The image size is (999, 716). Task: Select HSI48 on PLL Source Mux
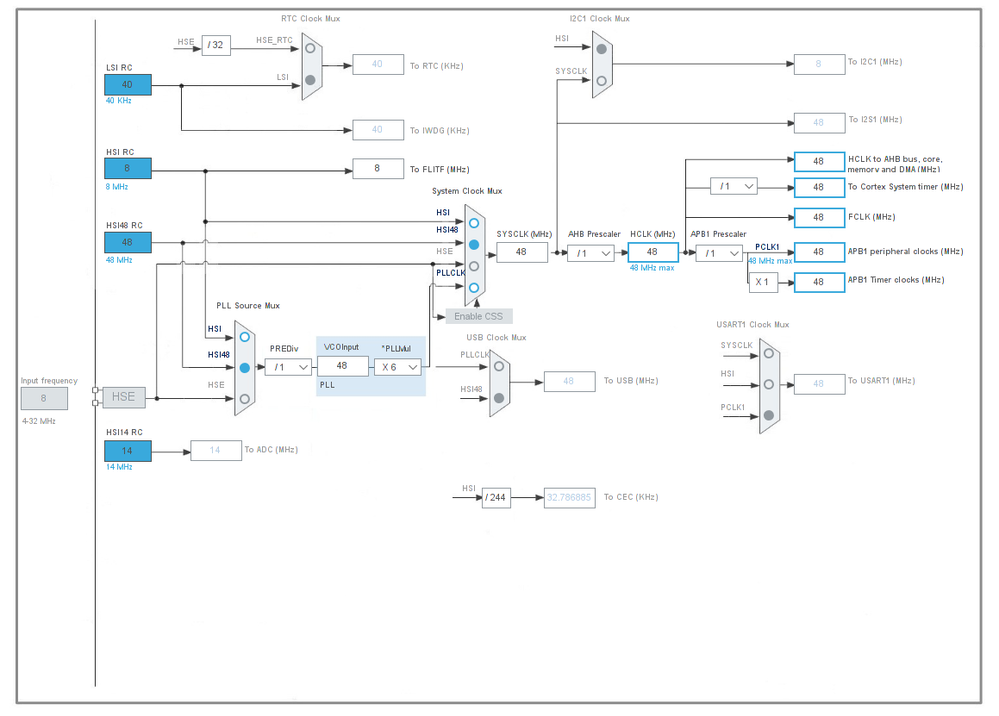(245, 368)
